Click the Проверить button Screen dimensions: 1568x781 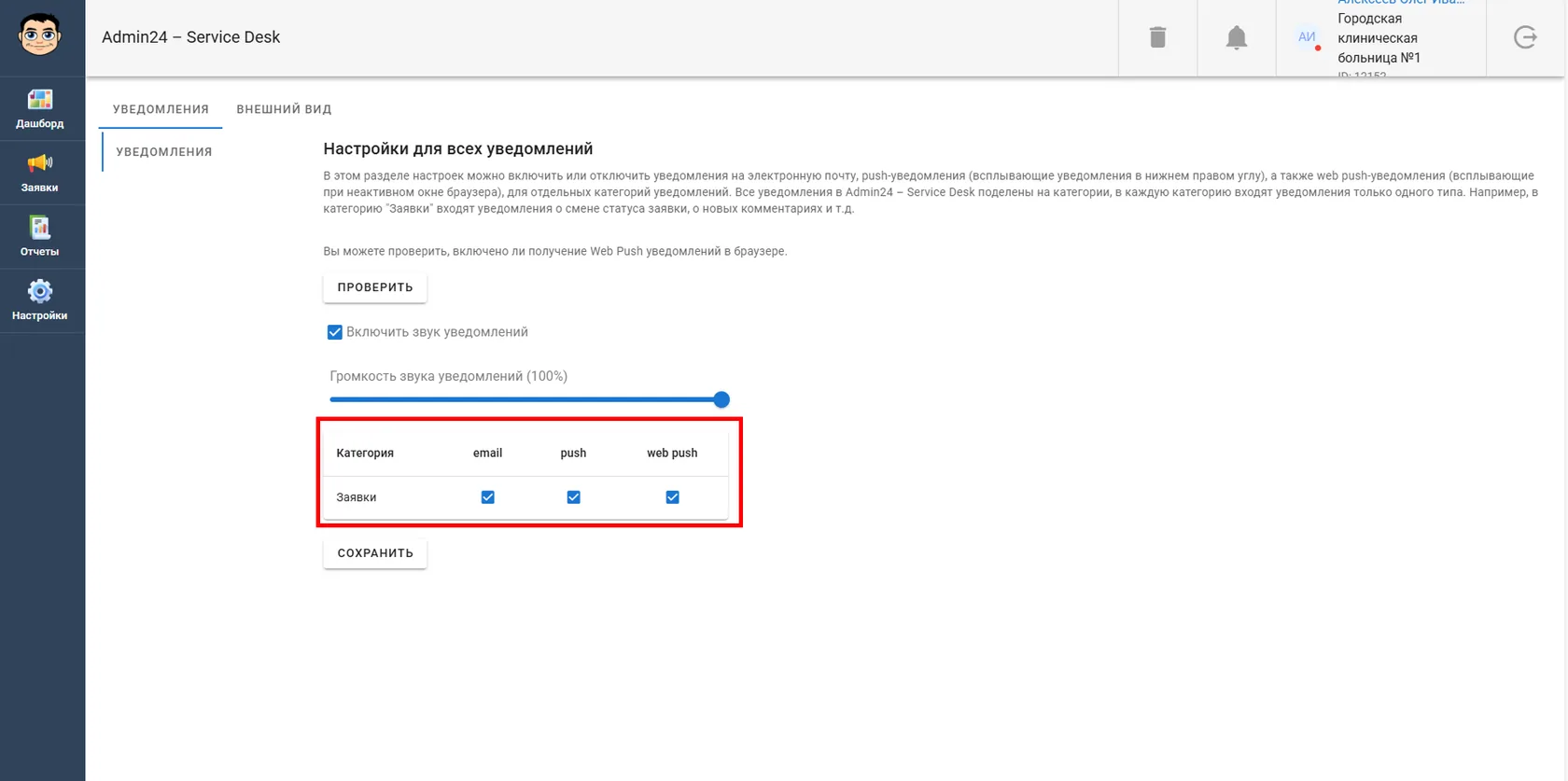point(375,287)
